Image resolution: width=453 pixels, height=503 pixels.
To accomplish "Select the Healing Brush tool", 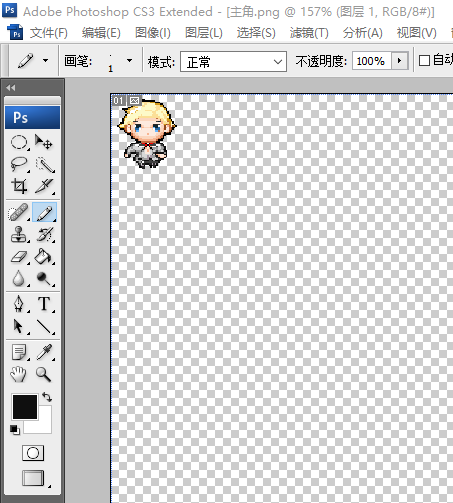I will (x=19, y=212).
